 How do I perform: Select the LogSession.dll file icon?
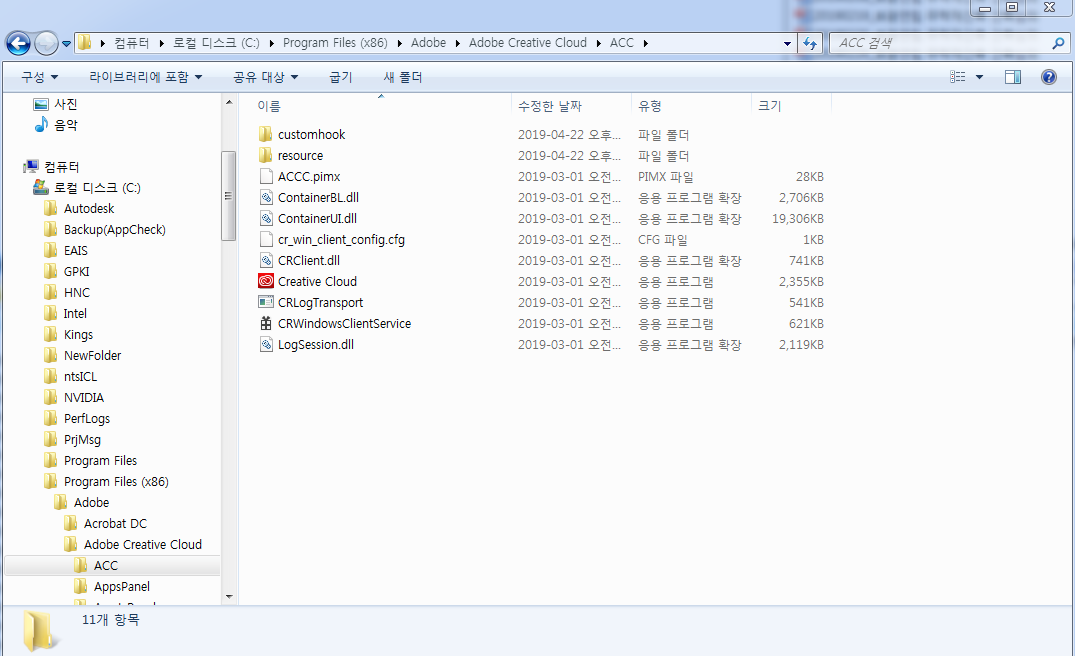[x=266, y=344]
